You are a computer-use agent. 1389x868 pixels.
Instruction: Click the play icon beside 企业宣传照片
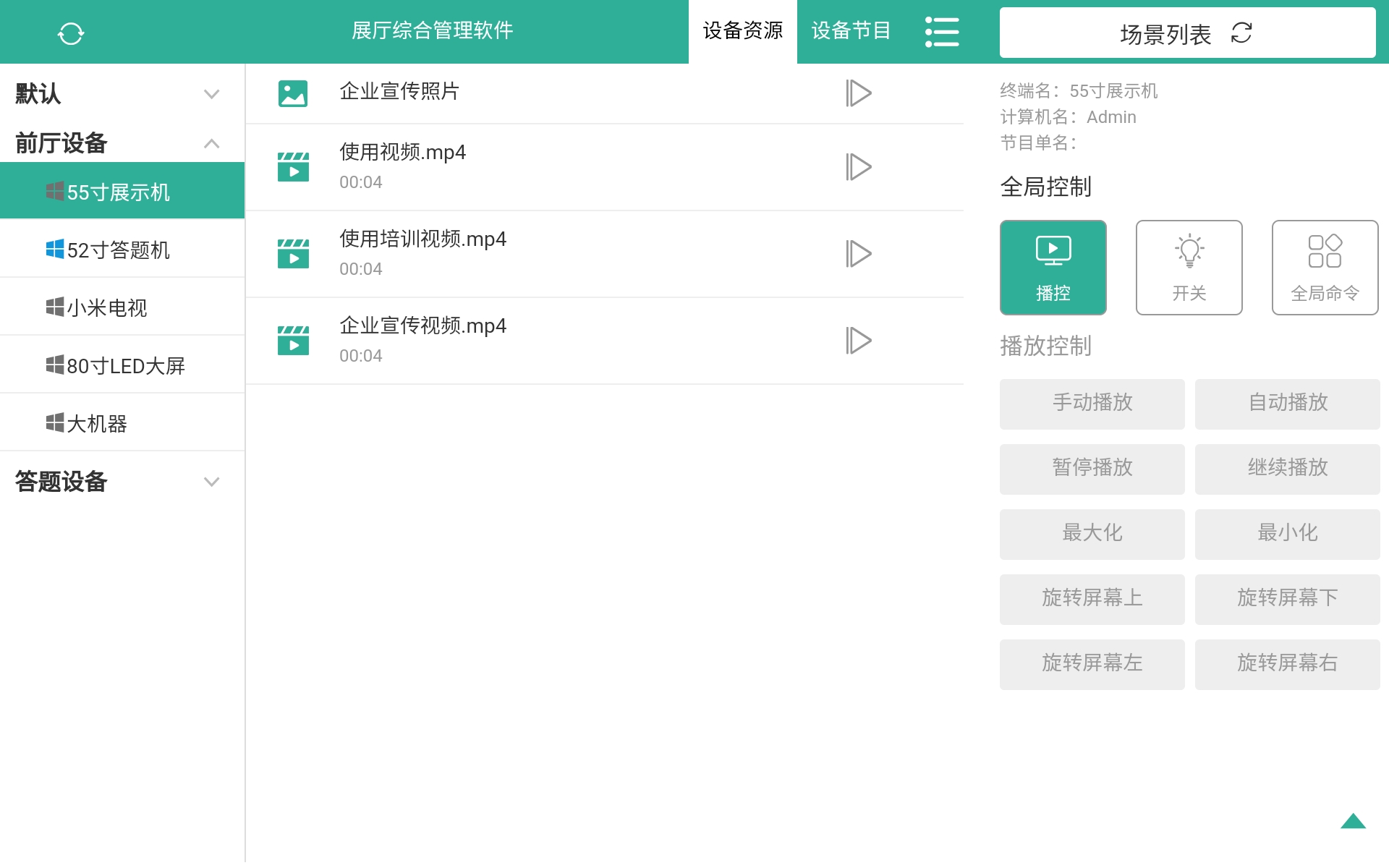point(859,93)
